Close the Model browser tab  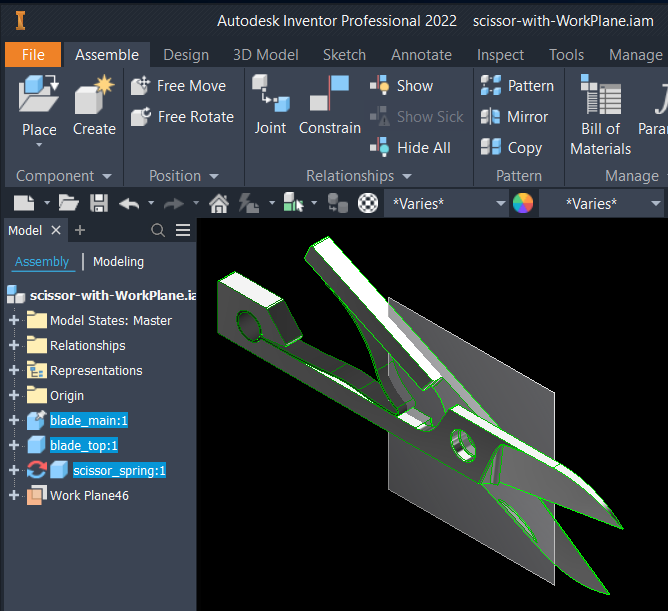pos(56,231)
